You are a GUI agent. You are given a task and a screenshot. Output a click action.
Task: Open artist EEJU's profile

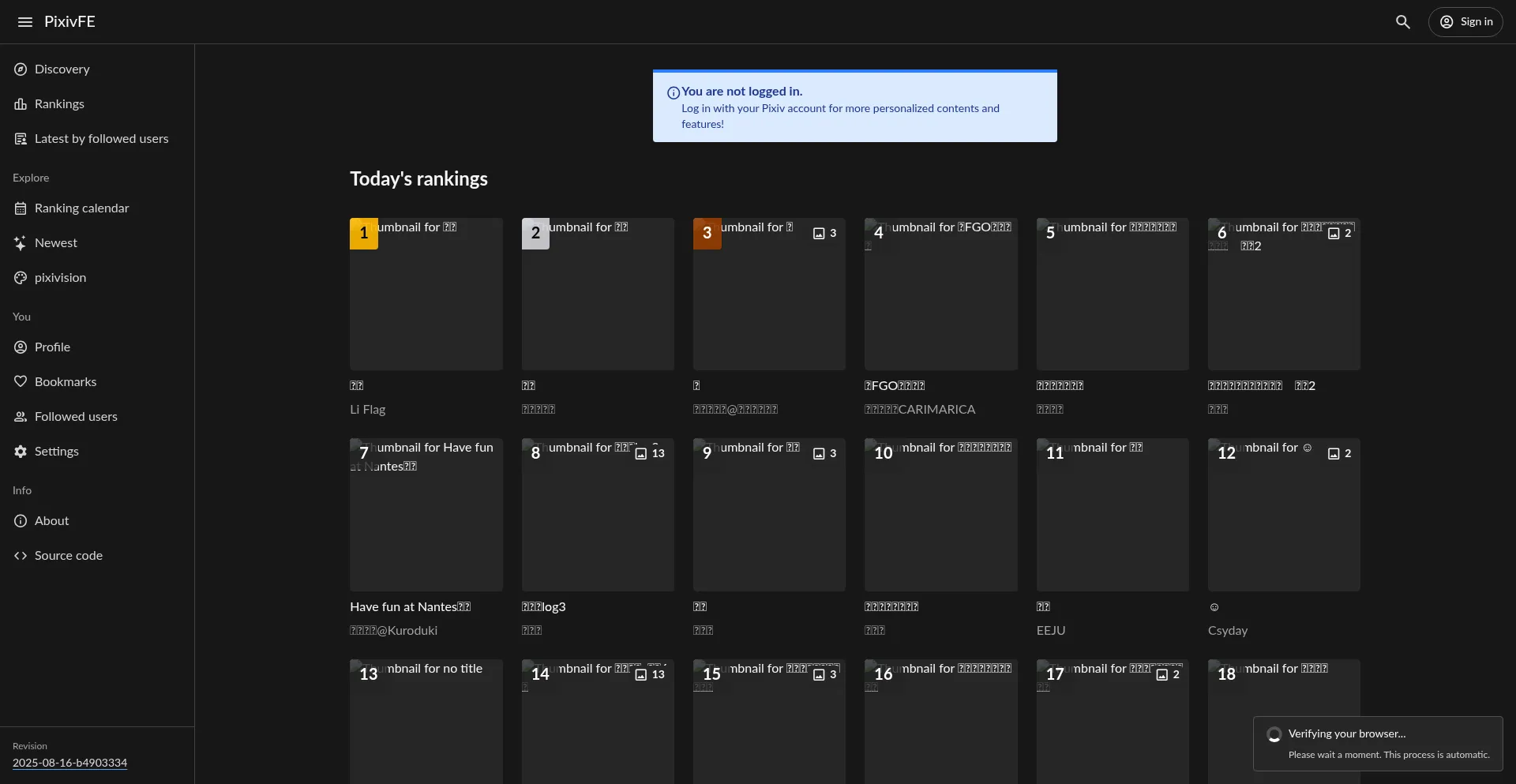tap(1051, 631)
